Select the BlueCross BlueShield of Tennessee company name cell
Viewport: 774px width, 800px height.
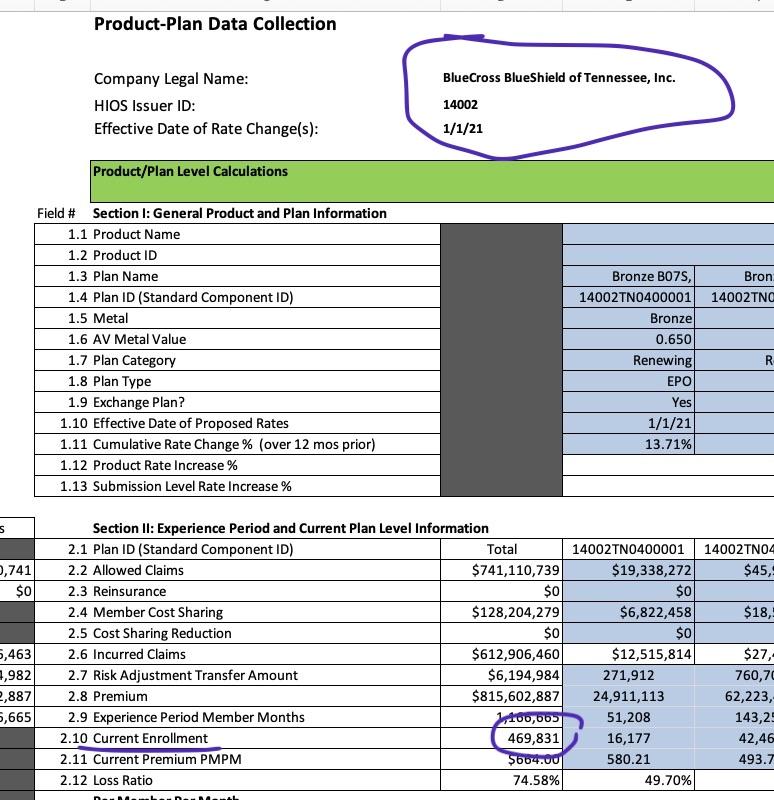click(x=559, y=78)
